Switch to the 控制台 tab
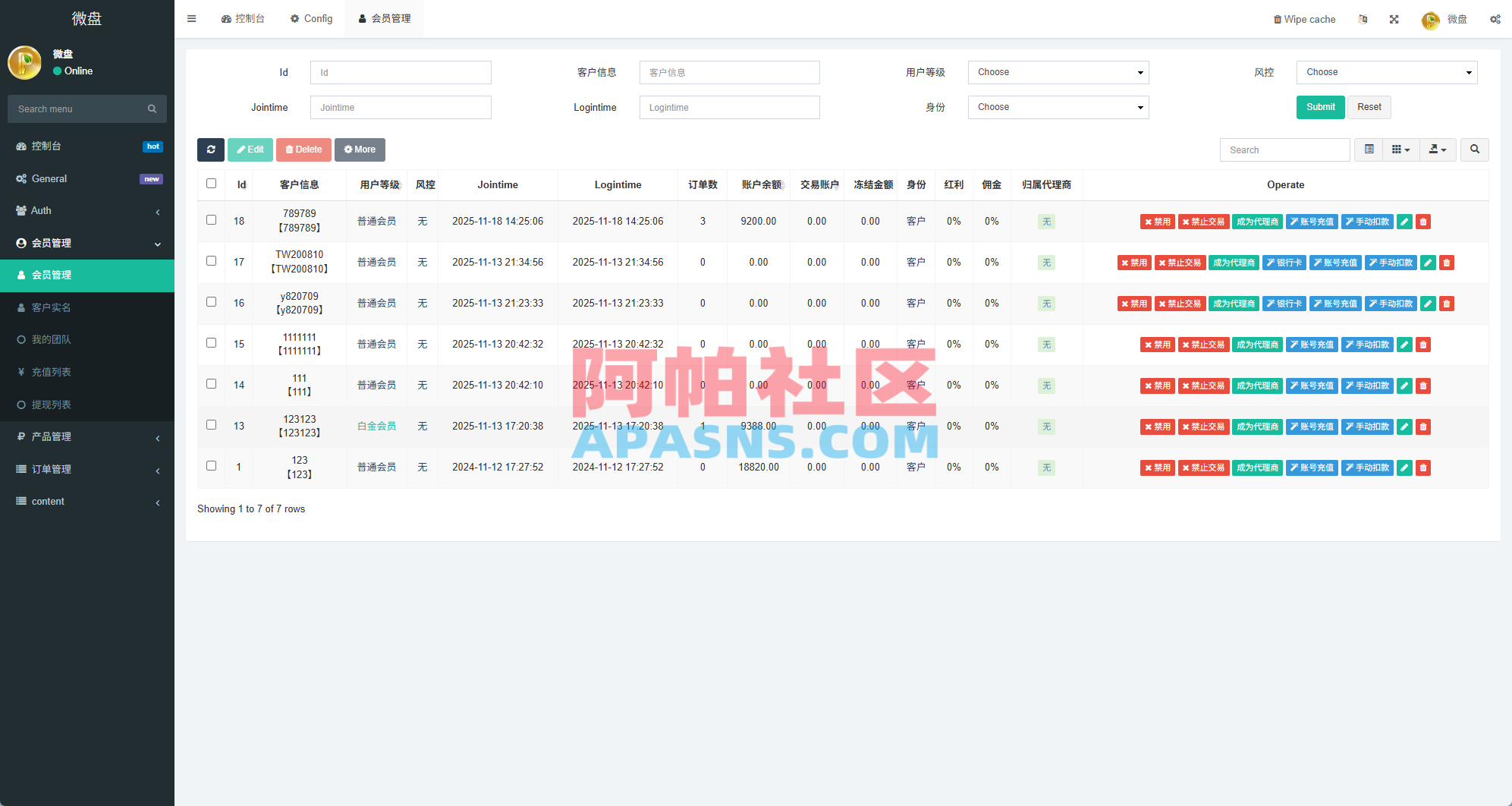 243,19
